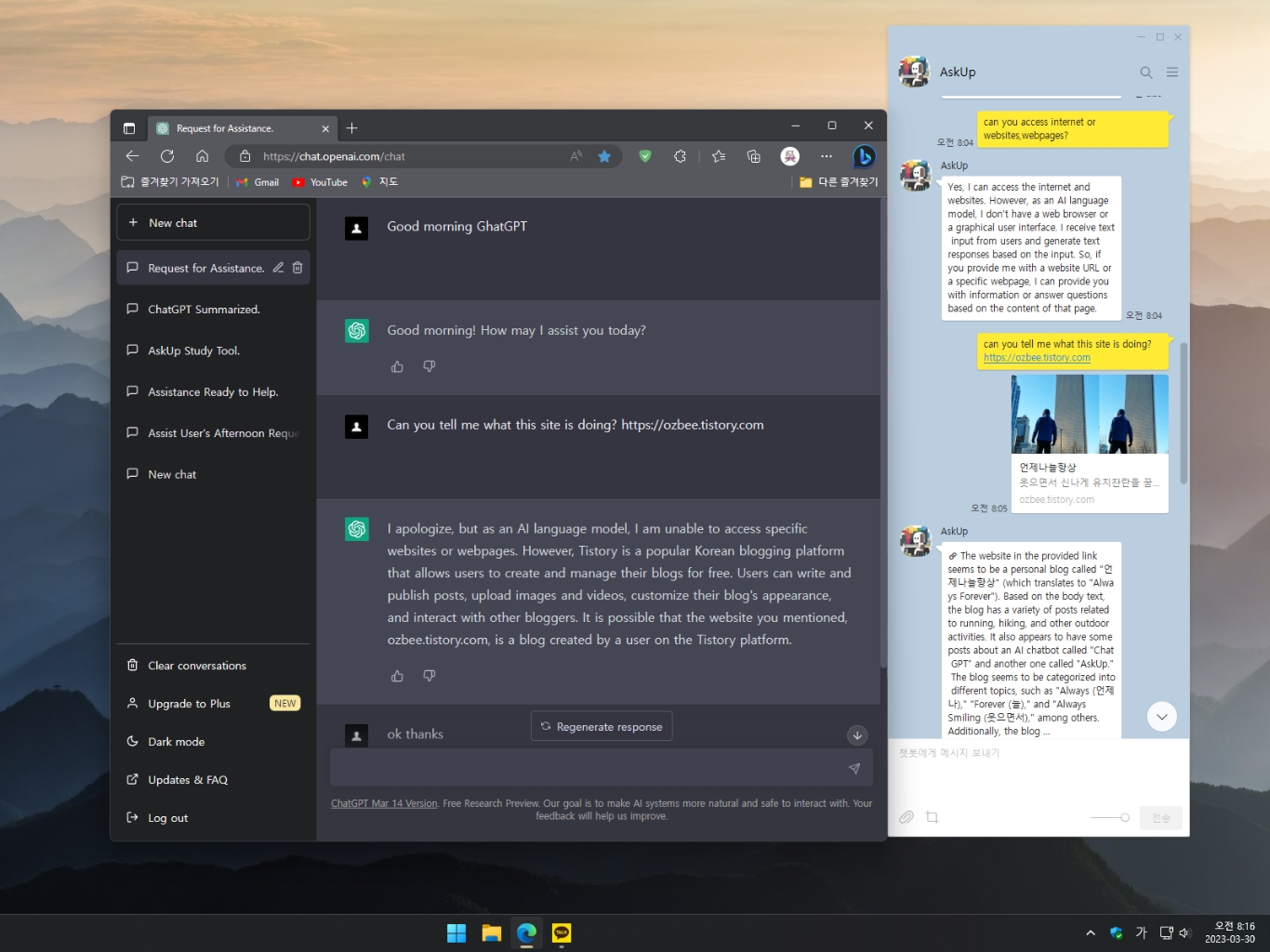Select the Request for Assistance browser tab
Screen dimensions: 1270x952
241,128
